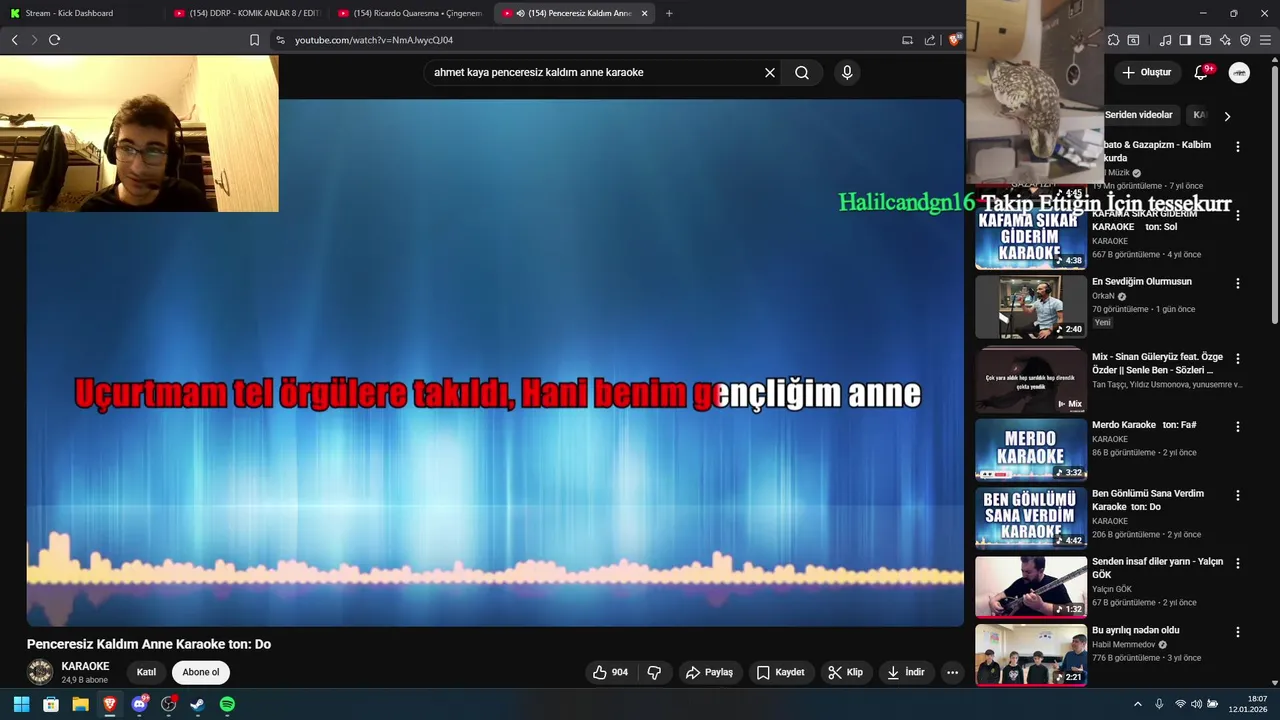Viewport: 1280px width, 720px height.
Task: Open options menu for En Sevdiğim Olurmusun
Action: pos(1238,284)
